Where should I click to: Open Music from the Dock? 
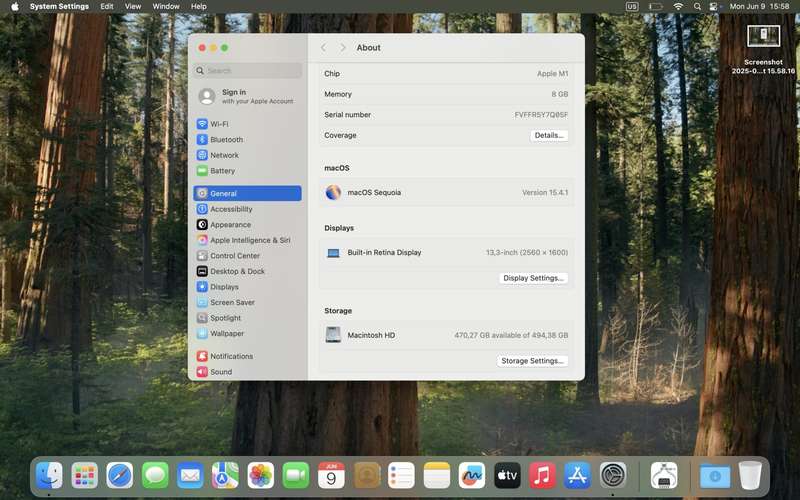[x=542, y=476]
